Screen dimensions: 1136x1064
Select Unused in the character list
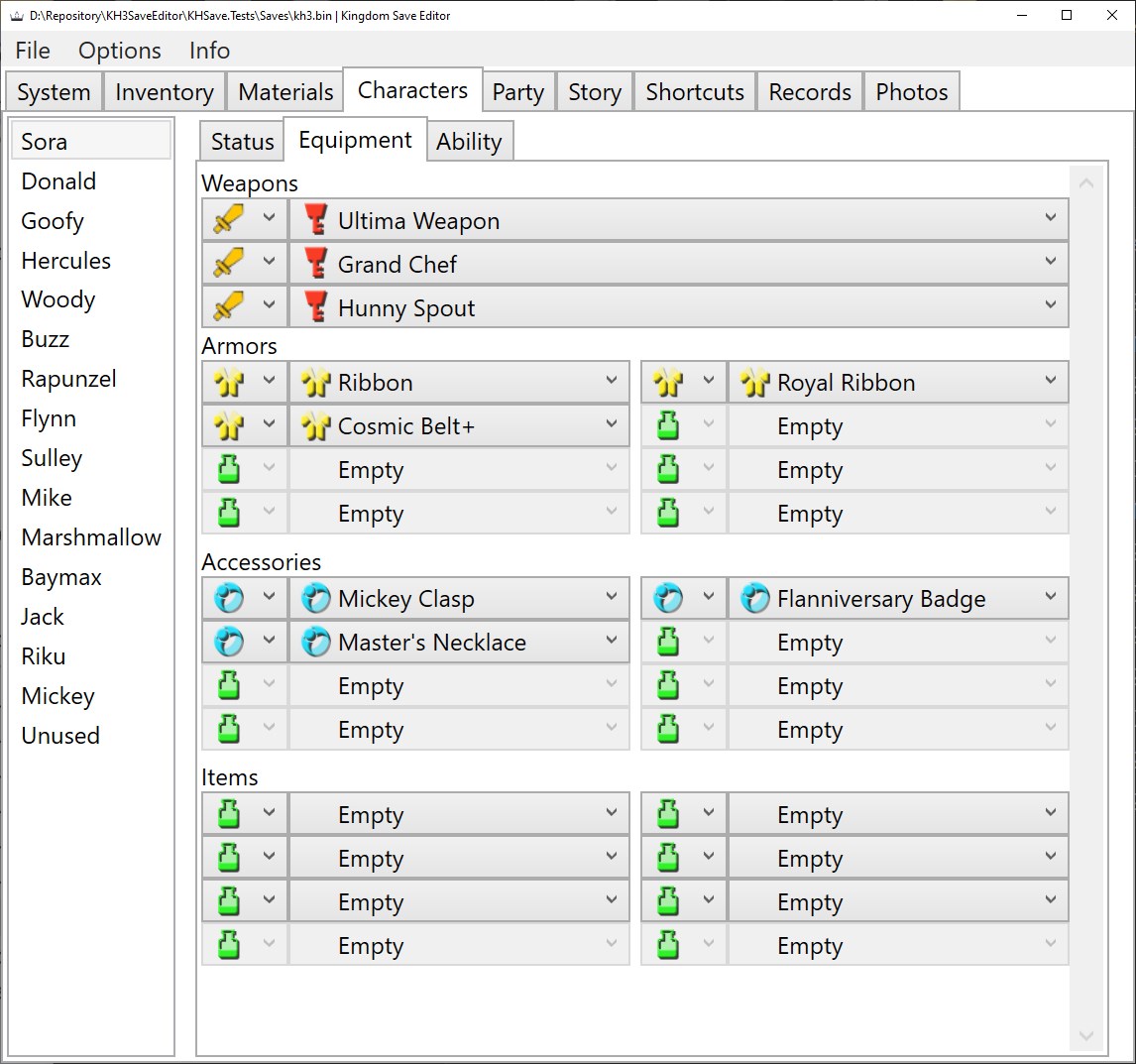click(91, 735)
